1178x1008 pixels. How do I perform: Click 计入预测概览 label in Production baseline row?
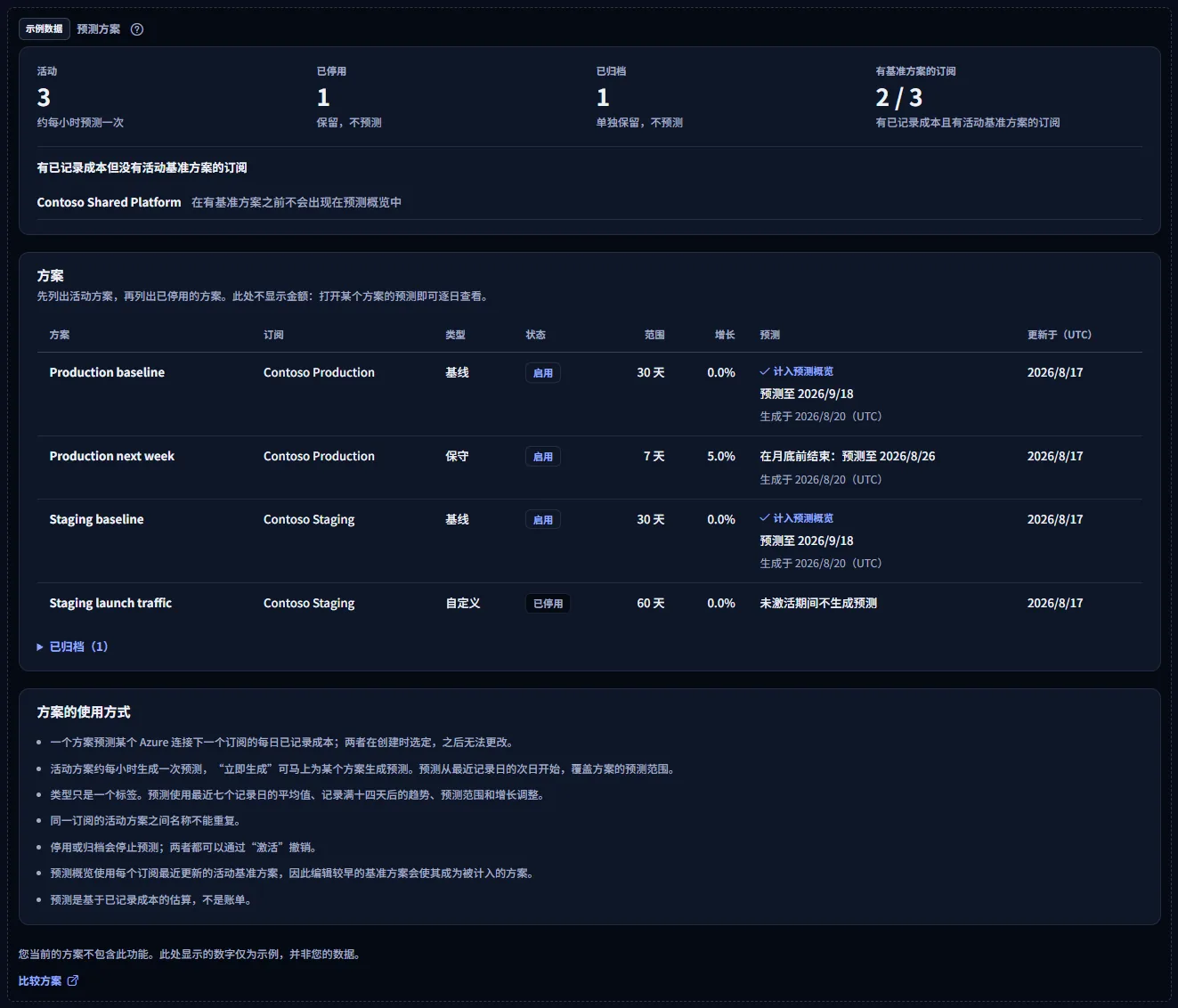[803, 371]
